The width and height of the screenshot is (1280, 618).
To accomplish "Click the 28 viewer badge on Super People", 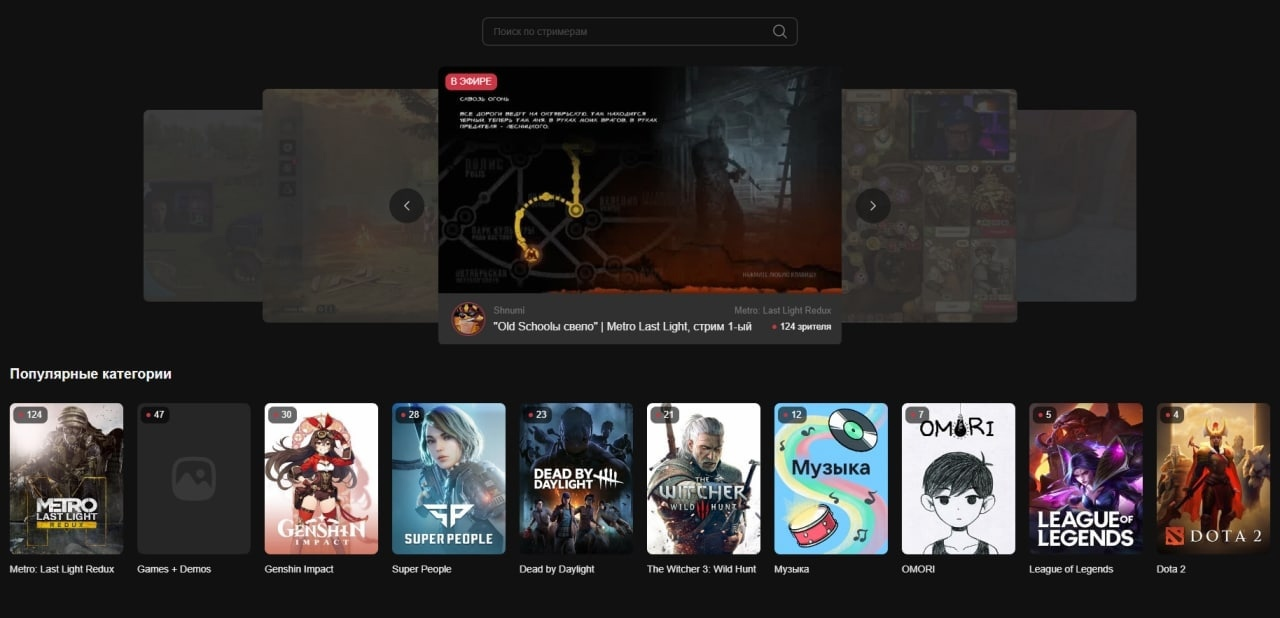I will pos(410,415).
